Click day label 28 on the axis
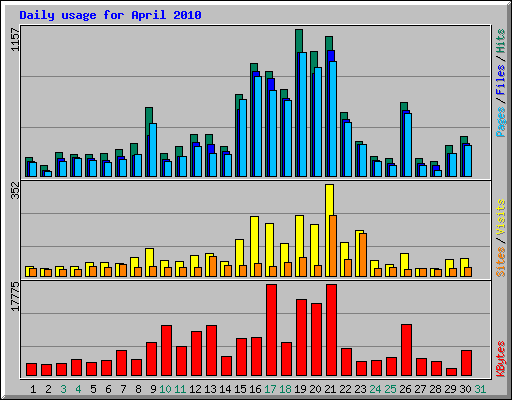 435,389
